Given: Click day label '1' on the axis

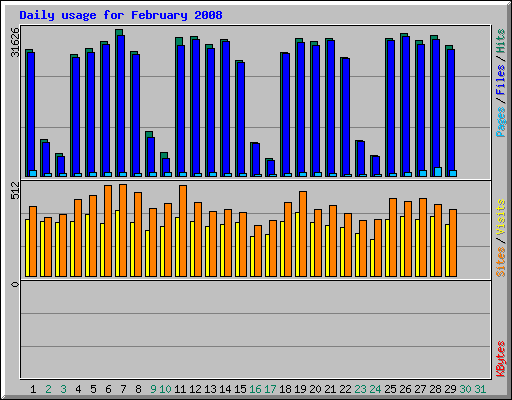Looking at the screenshot, I should [x=33, y=389].
